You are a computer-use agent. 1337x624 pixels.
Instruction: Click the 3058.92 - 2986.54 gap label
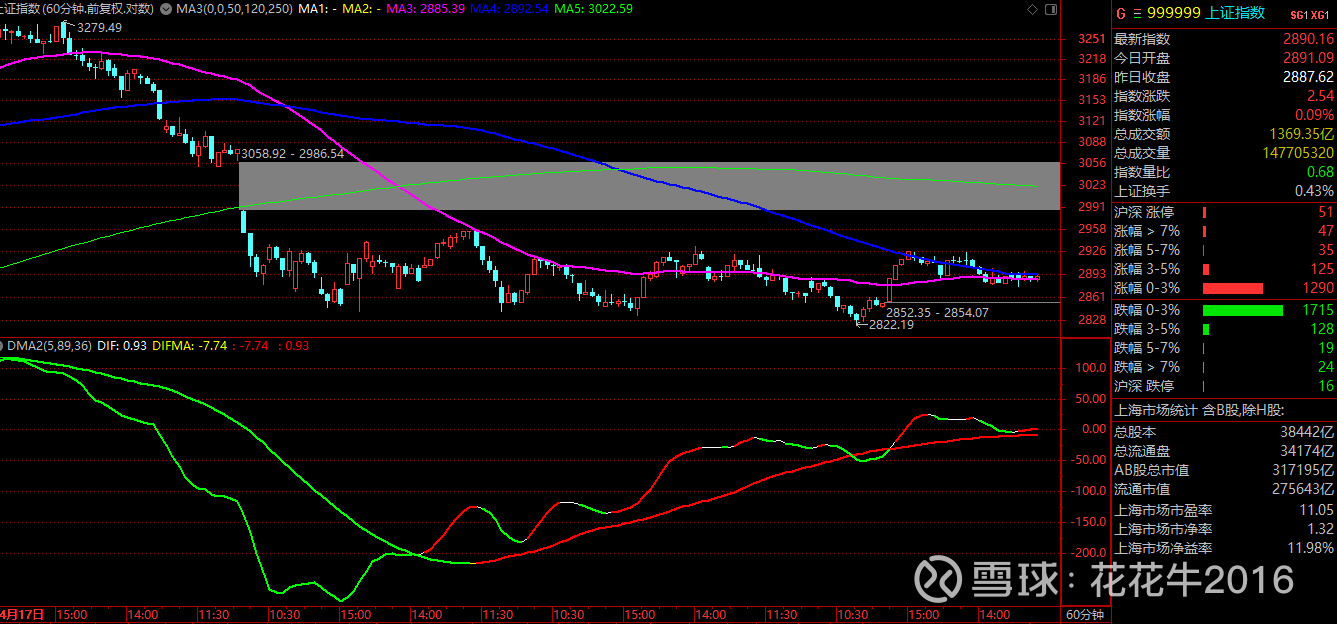(x=291, y=153)
